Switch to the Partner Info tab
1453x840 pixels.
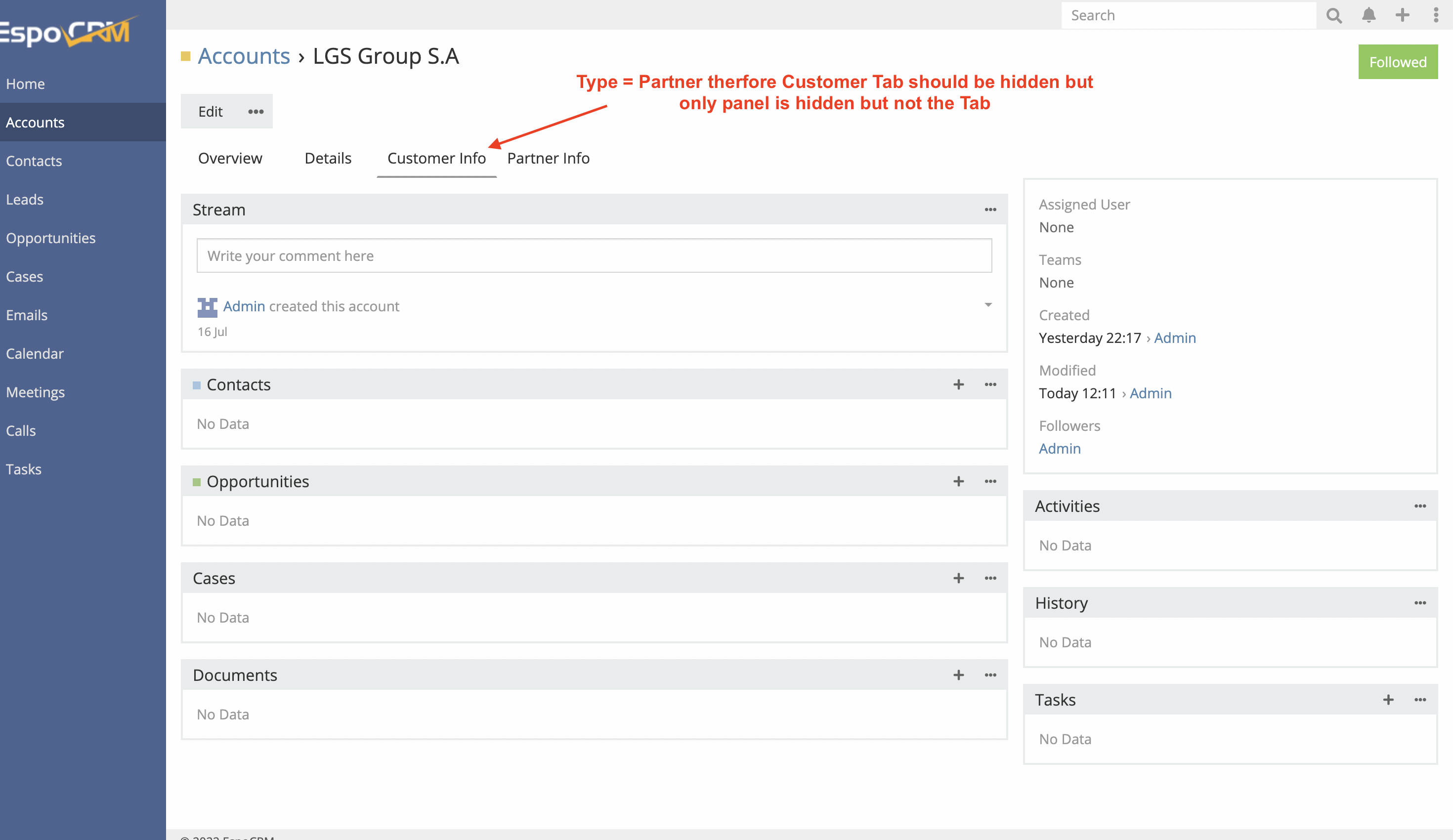549,158
